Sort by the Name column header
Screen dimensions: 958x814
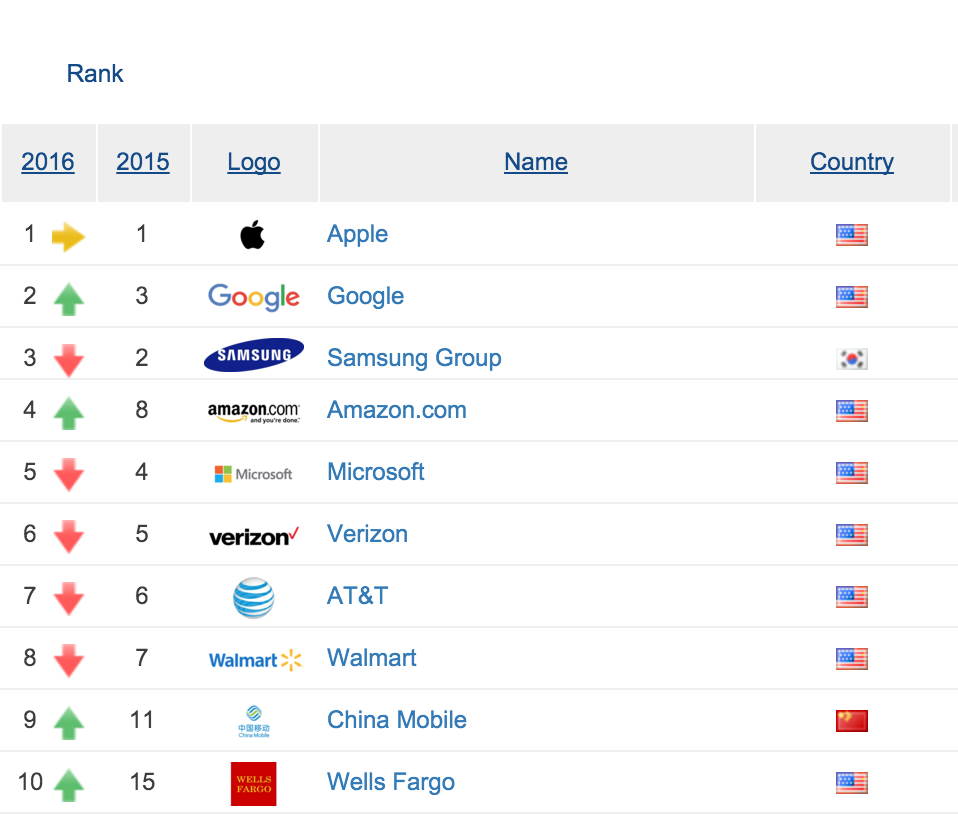coord(536,162)
